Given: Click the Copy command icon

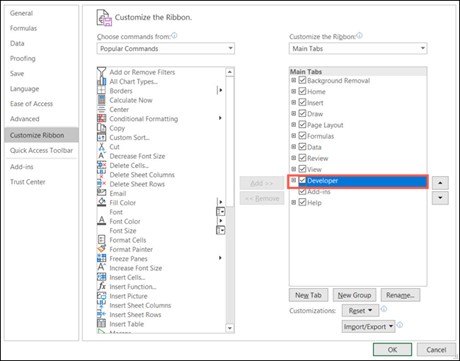Looking at the screenshot, I should pos(101,128).
